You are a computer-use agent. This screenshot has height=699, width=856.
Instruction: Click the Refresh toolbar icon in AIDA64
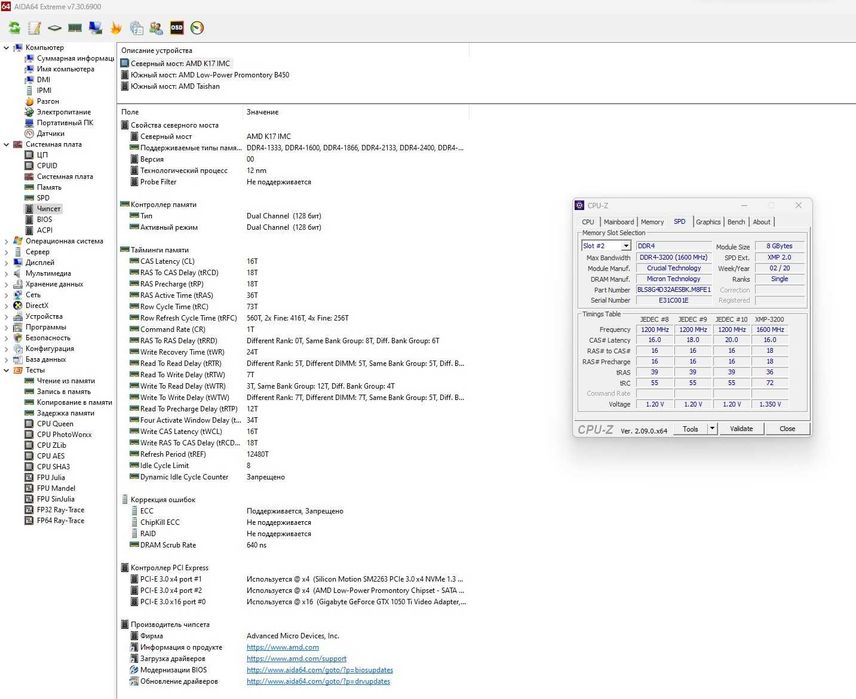click(x=14, y=28)
